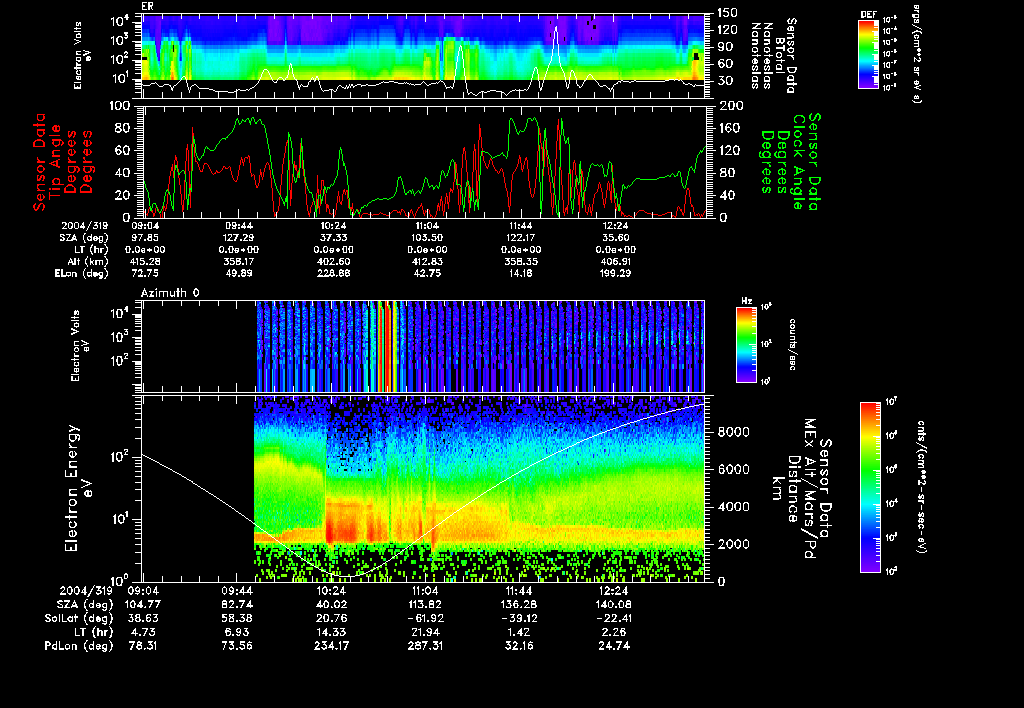Click ELon value 199.29
The height and width of the screenshot is (708, 1024).
point(615,273)
